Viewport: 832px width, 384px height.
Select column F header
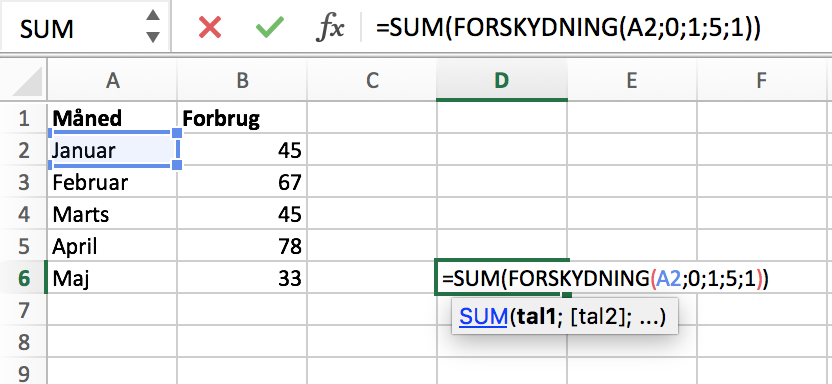[761, 80]
